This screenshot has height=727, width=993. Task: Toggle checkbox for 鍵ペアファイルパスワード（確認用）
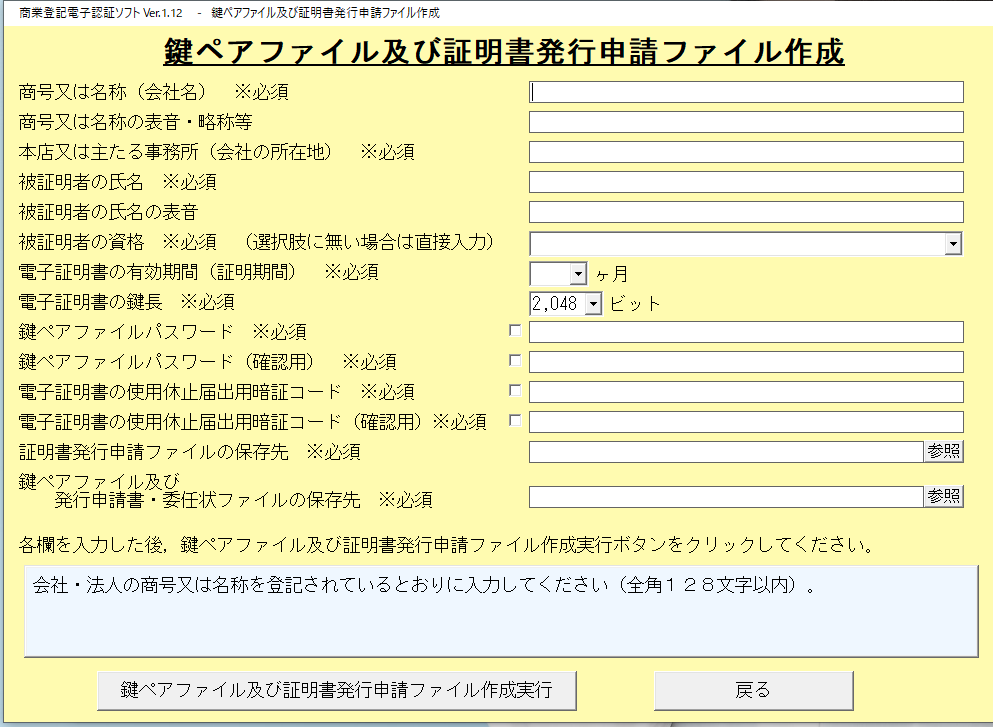coord(515,360)
